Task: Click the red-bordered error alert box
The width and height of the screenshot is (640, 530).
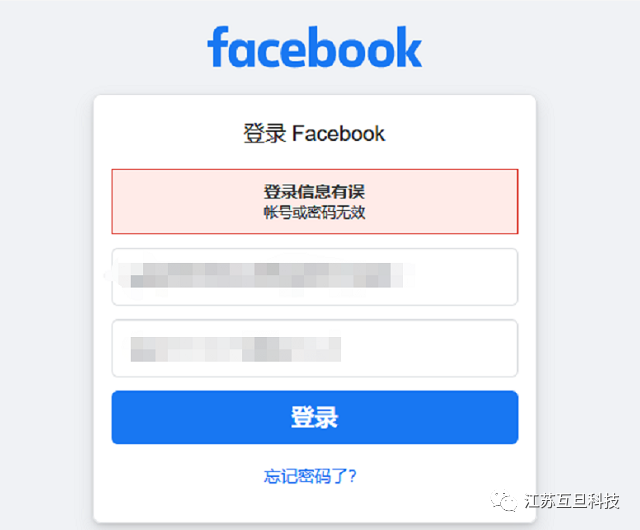Action: coord(315,201)
